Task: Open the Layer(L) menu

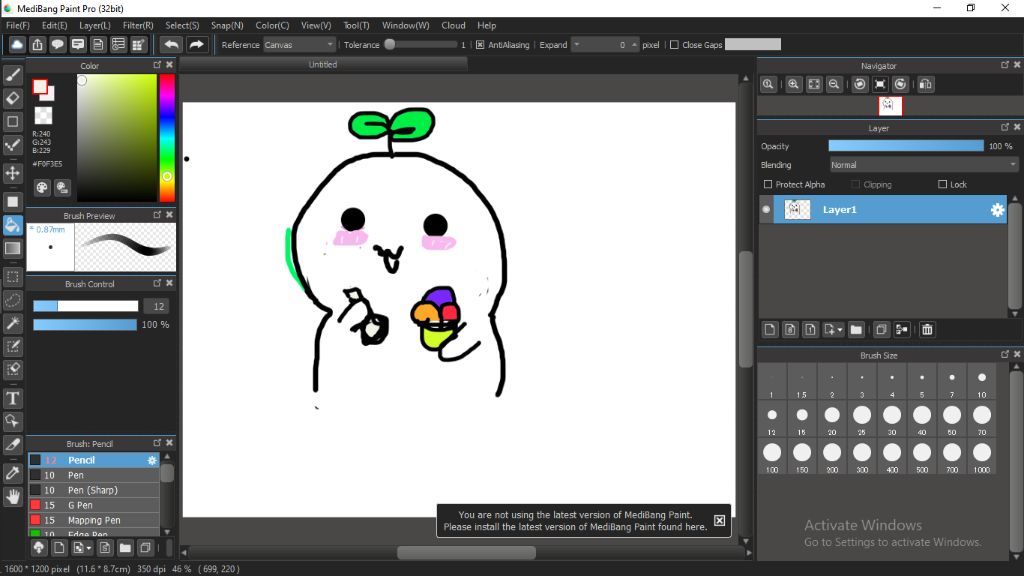Action: 95,25
